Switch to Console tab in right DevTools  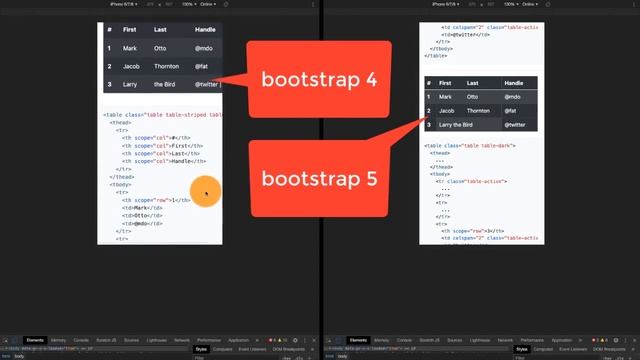point(404,340)
